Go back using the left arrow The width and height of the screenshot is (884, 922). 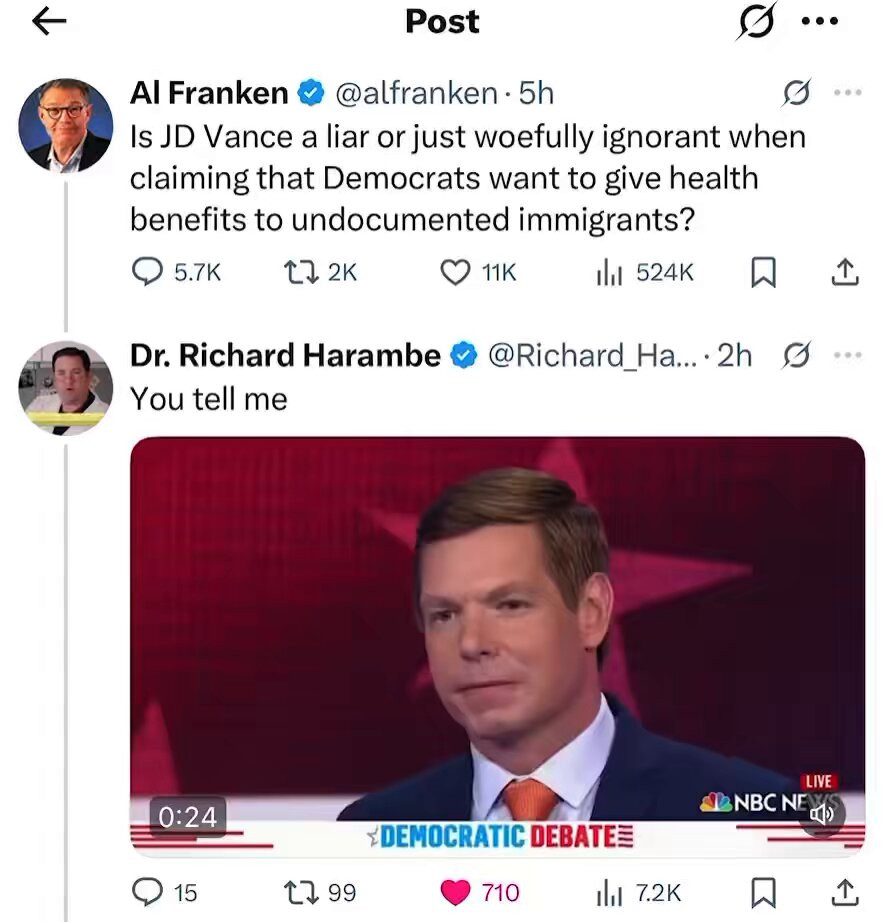(48, 23)
